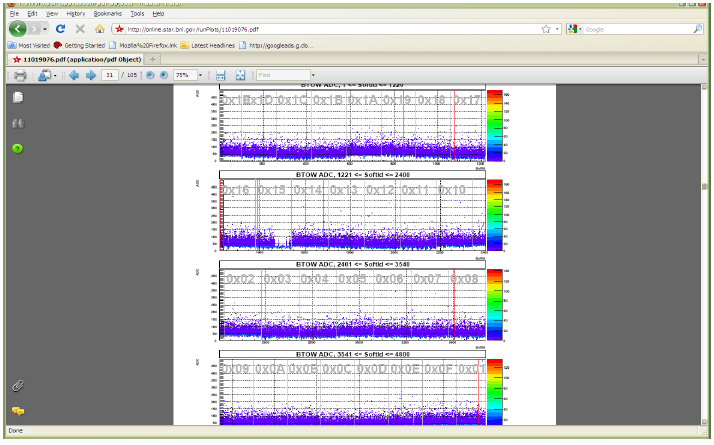
Task: Expand the Find box options dropdown
Action: coord(313,75)
